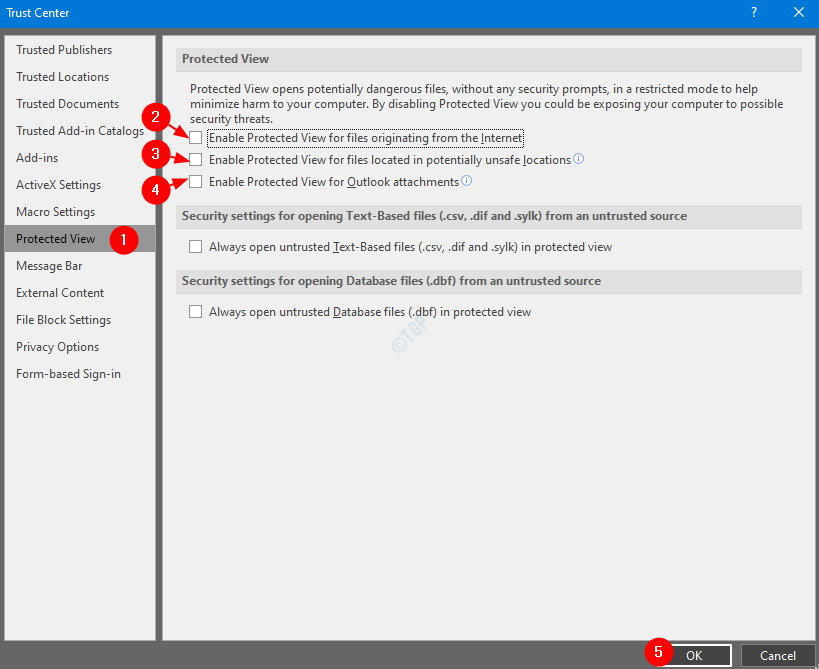Click Cancel to discard changes
Viewport: 819px width, 669px height.
pyautogui.click(x=777, y=655)
